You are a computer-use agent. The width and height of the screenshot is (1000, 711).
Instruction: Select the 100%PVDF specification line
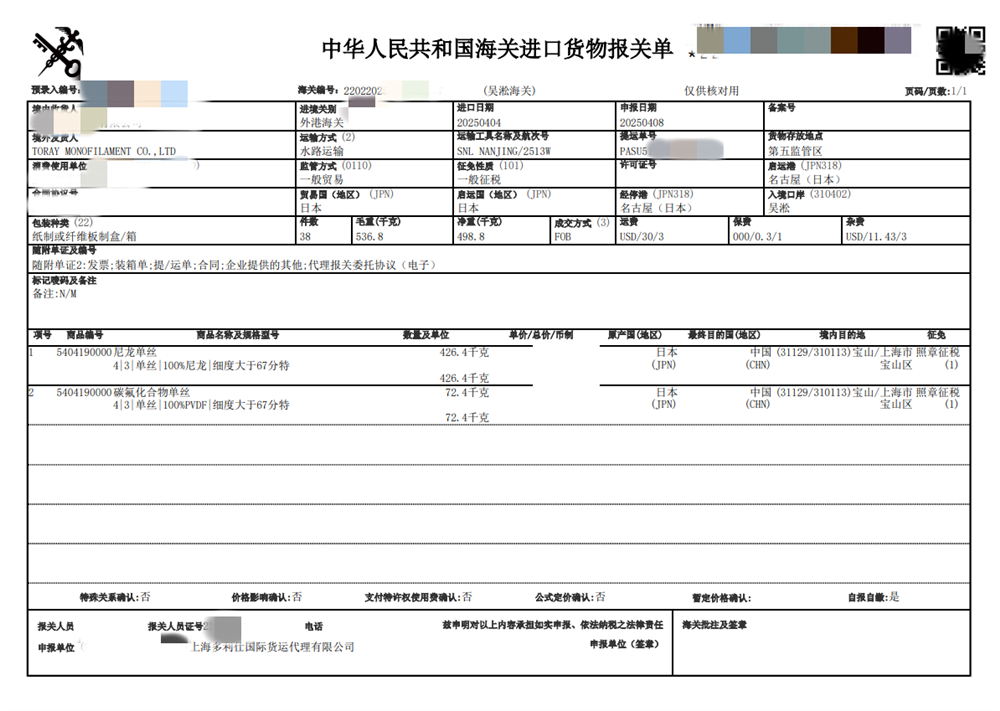[x=201, y=405]
